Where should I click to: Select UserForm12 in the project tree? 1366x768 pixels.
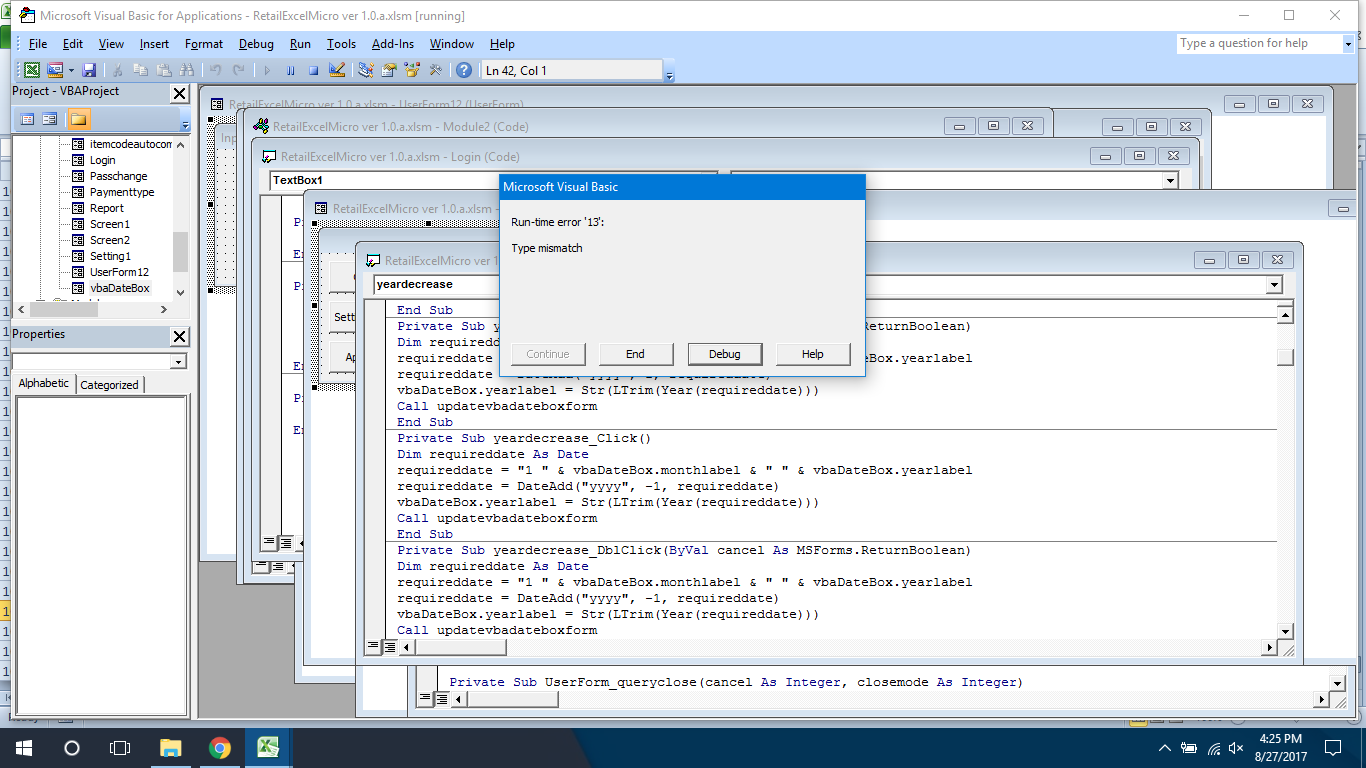pos(119,272)
